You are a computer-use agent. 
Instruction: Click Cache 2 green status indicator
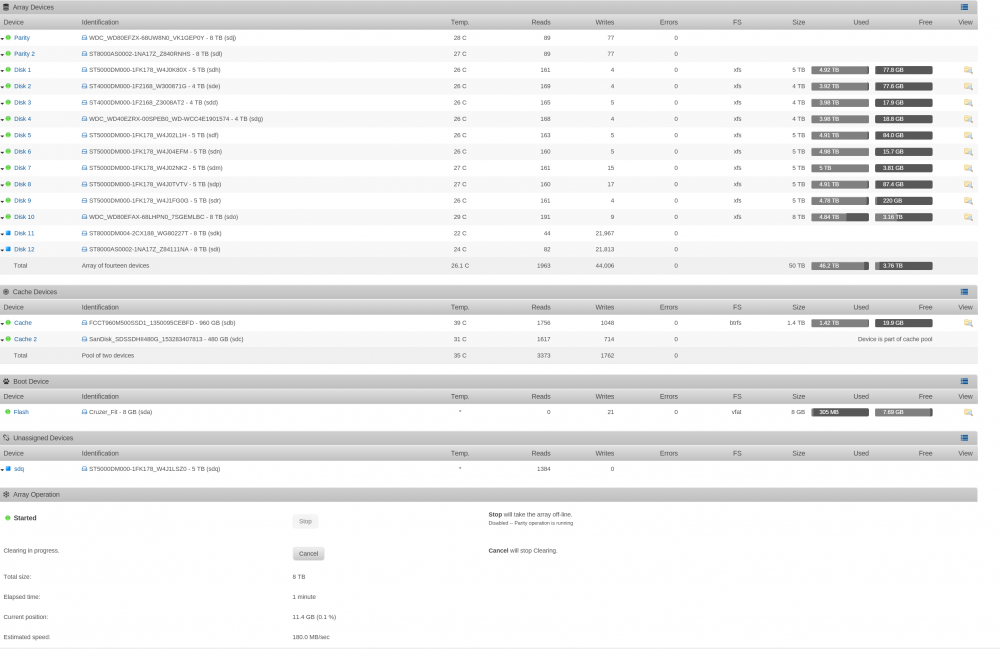8,339
